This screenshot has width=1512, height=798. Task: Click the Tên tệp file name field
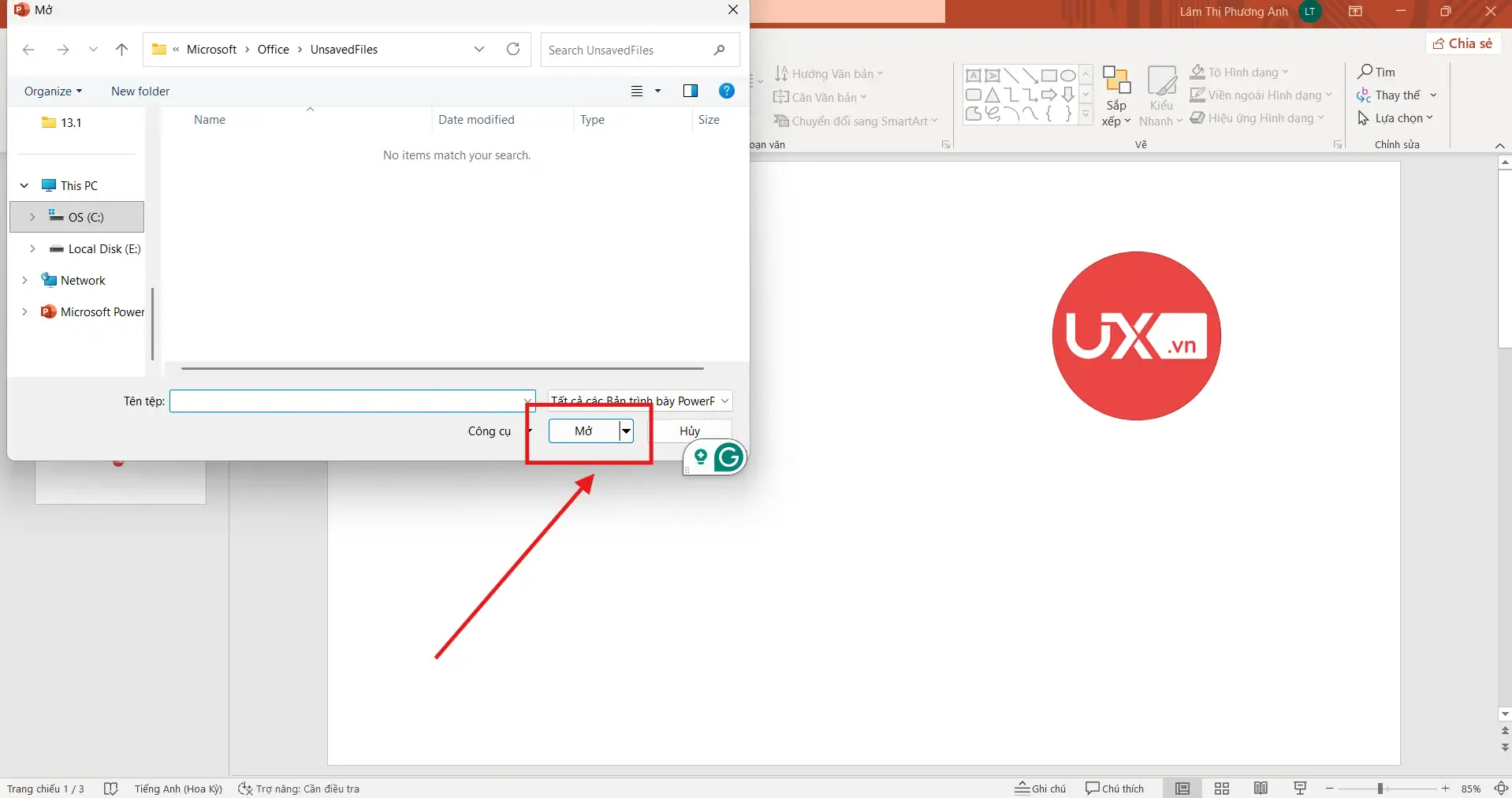(x=352, y=401)
